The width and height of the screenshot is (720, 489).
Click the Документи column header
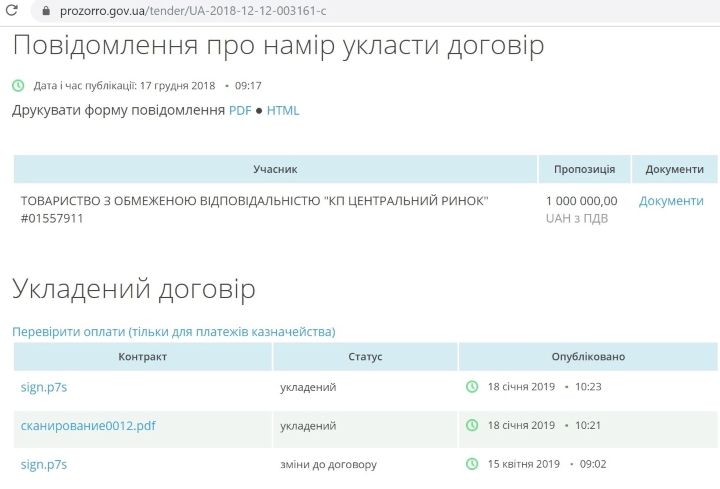tap(675, 169)
